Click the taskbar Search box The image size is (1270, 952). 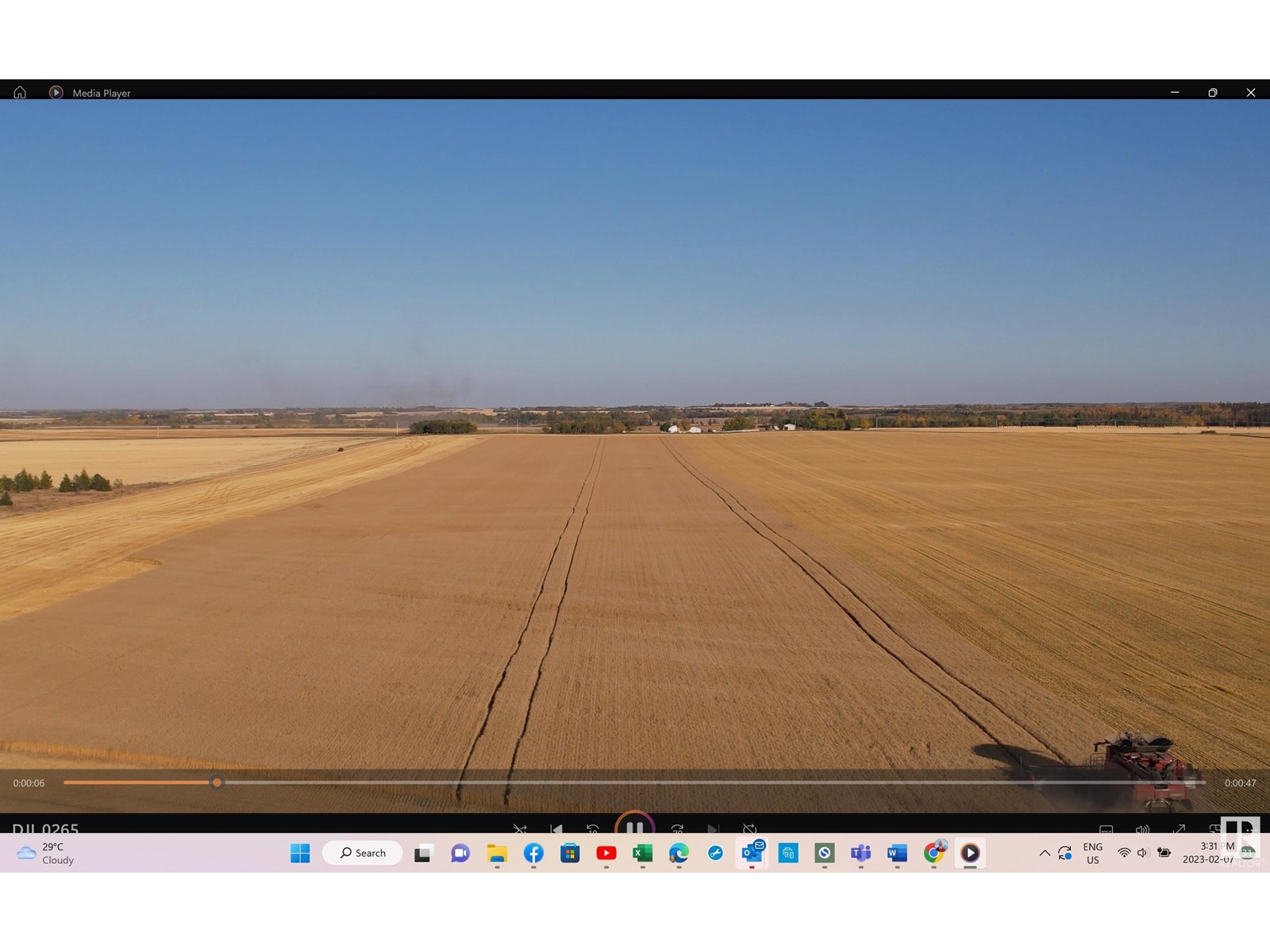[363, 854]
